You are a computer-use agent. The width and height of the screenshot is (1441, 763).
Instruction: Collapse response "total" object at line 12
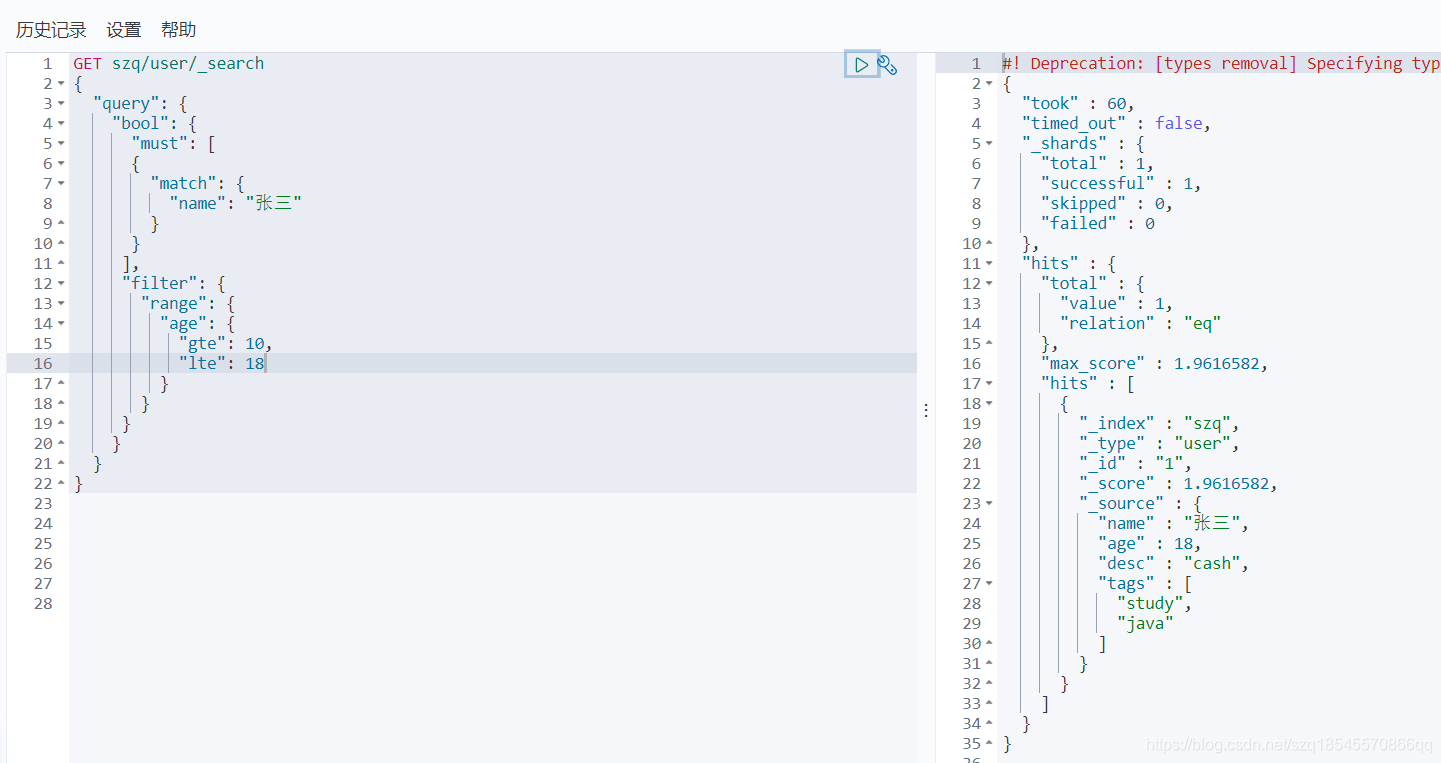point(990,284)
